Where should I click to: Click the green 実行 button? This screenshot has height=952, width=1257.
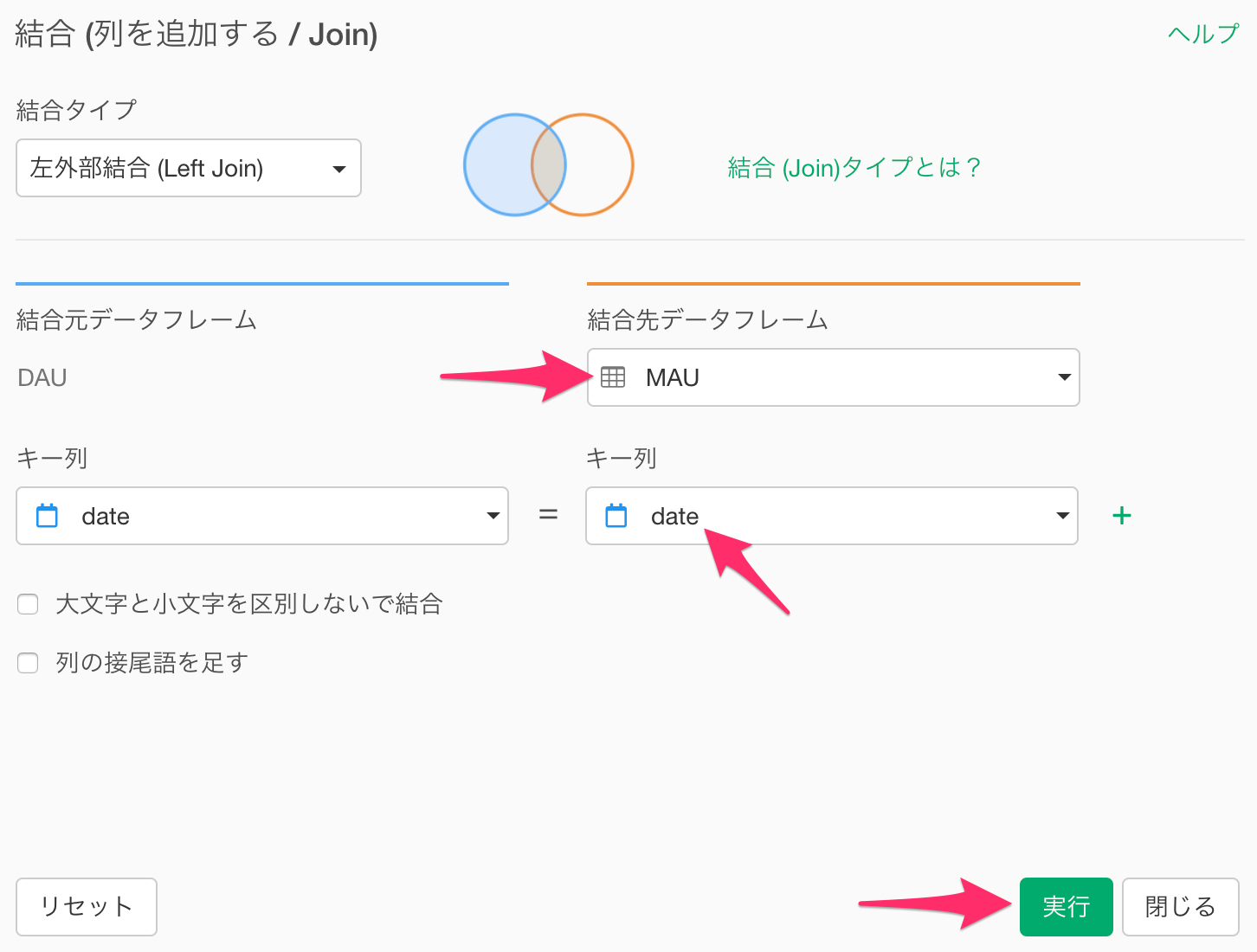1067,907
